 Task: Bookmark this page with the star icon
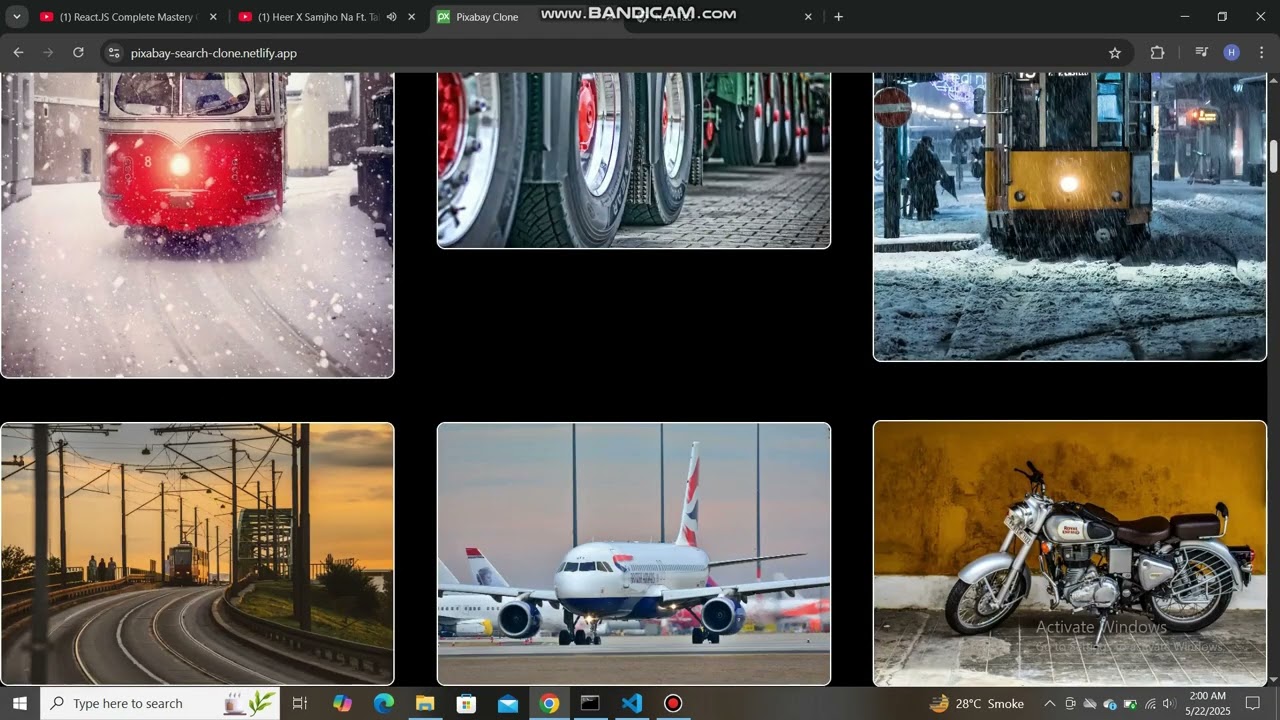pos(1115,53)
